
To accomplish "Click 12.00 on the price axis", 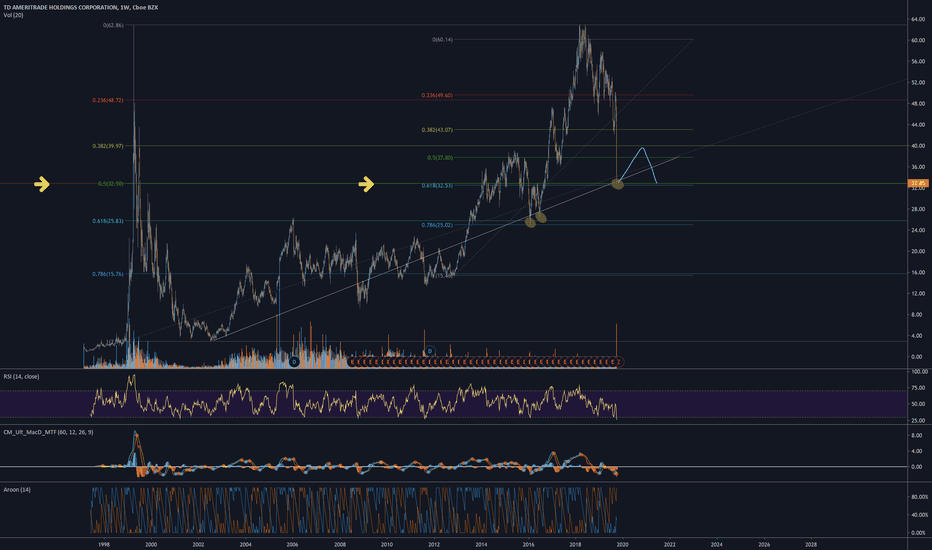I will 918,293.
